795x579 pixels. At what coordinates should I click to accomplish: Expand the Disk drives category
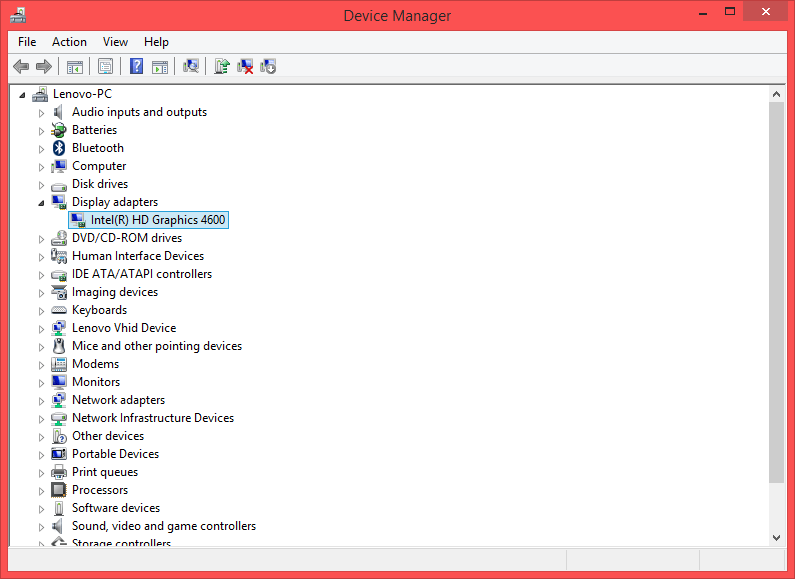click(x=42, y=185)
